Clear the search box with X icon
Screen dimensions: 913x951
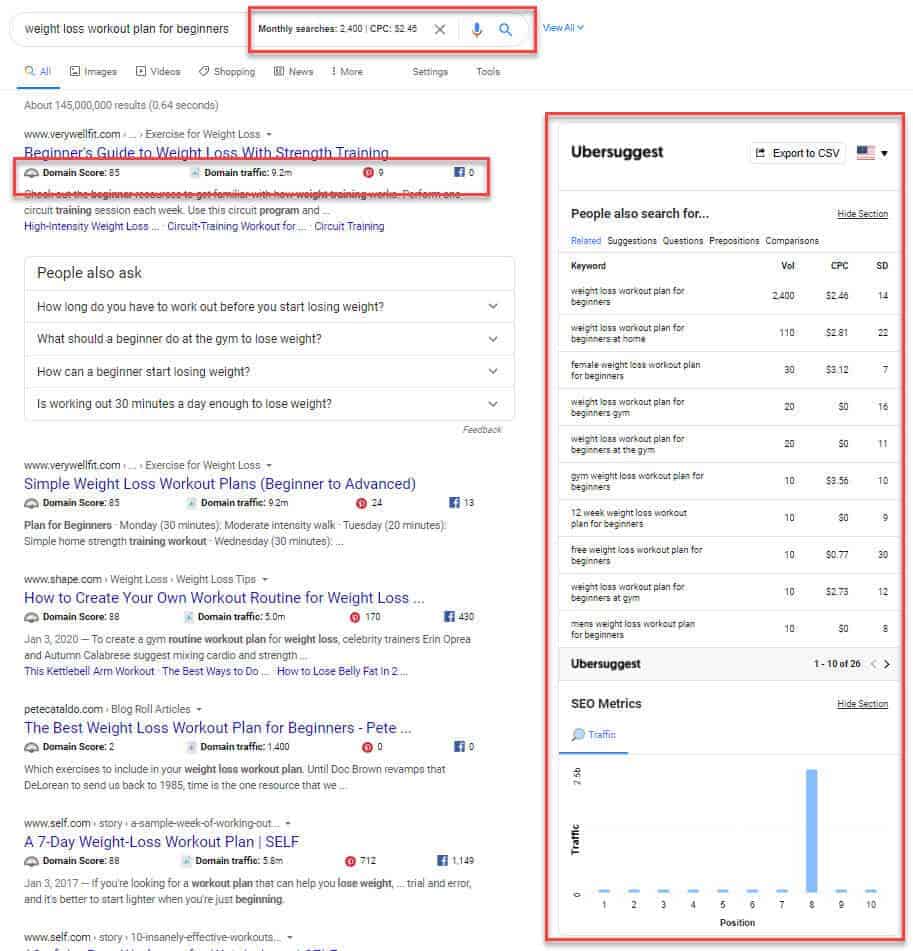[x=440, y=30]
